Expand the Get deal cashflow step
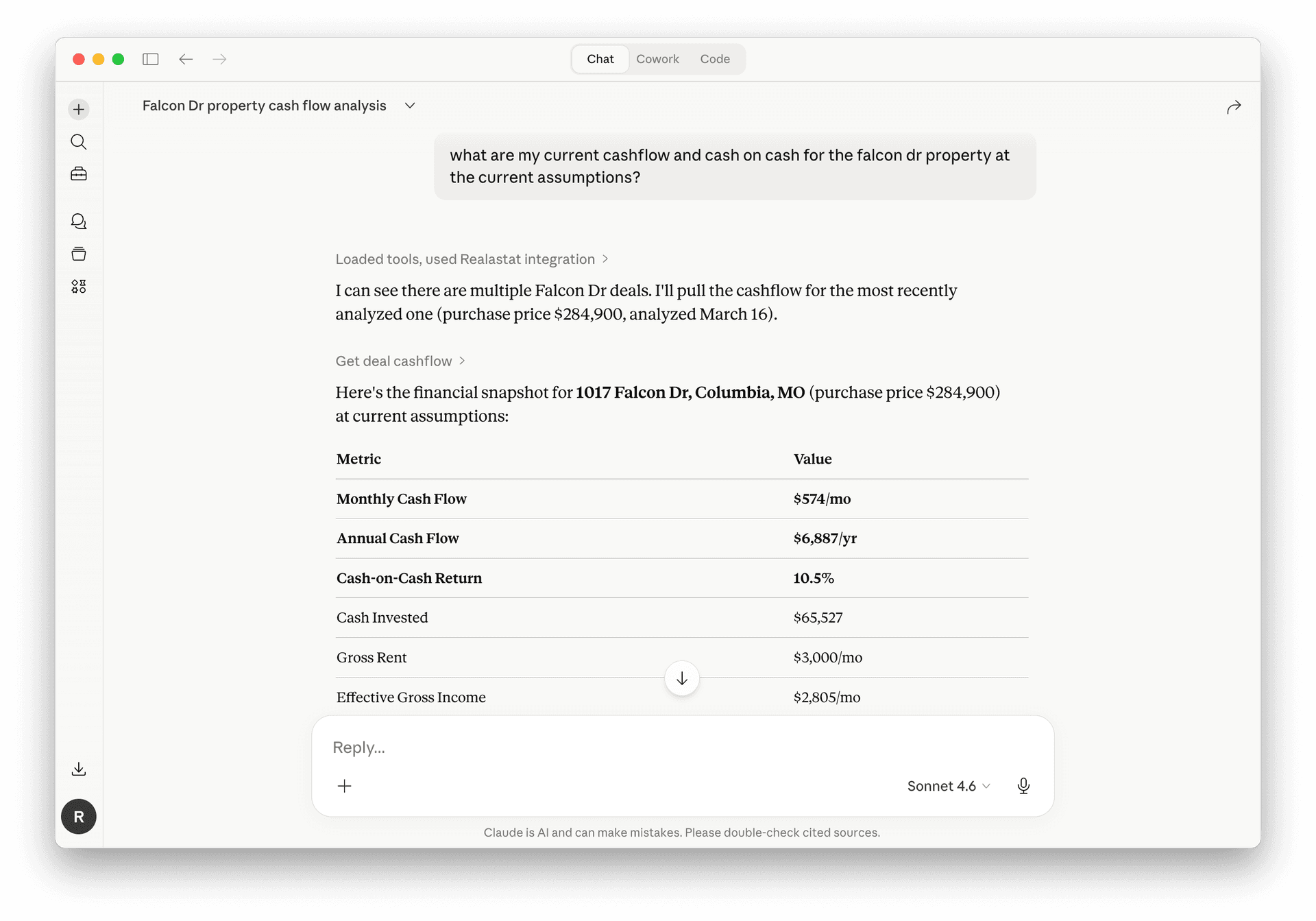 click(x=400, y=361)
